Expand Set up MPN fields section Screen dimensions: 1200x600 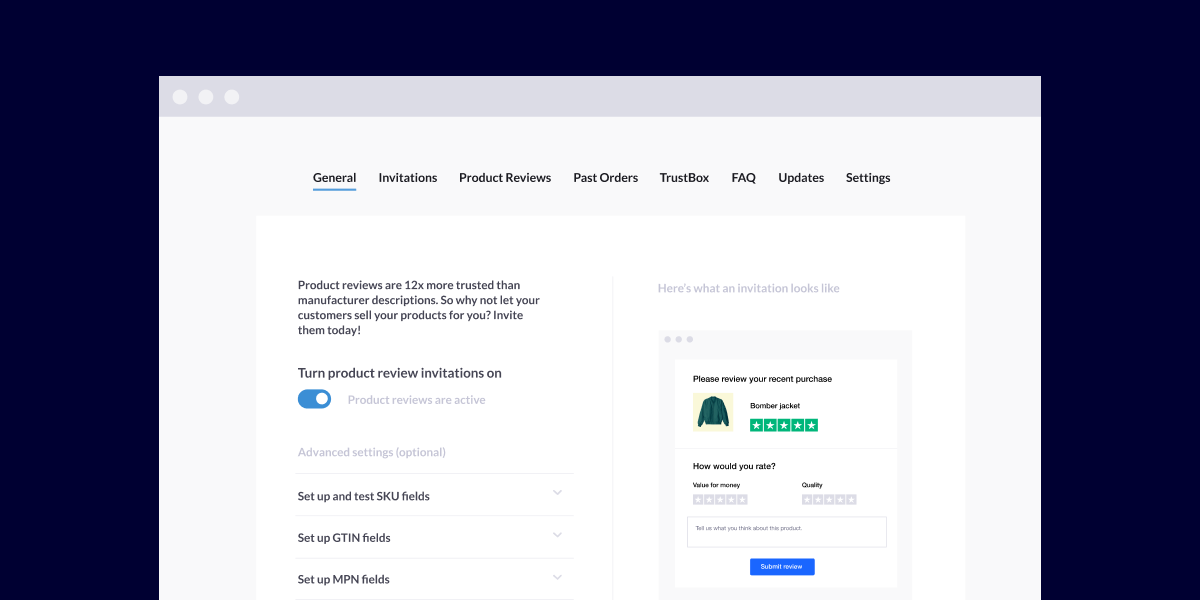pyautogui.click(x=557, y=578)
